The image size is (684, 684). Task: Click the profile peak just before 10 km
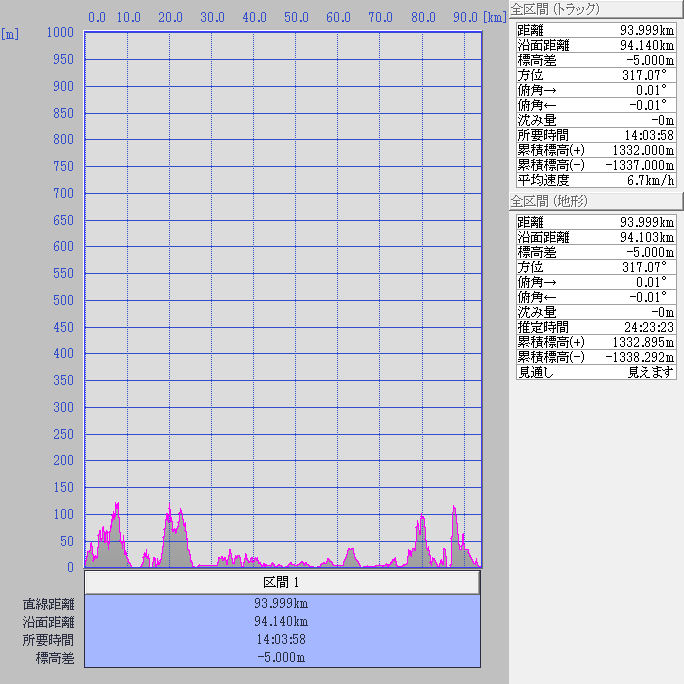tap(116, 505)
